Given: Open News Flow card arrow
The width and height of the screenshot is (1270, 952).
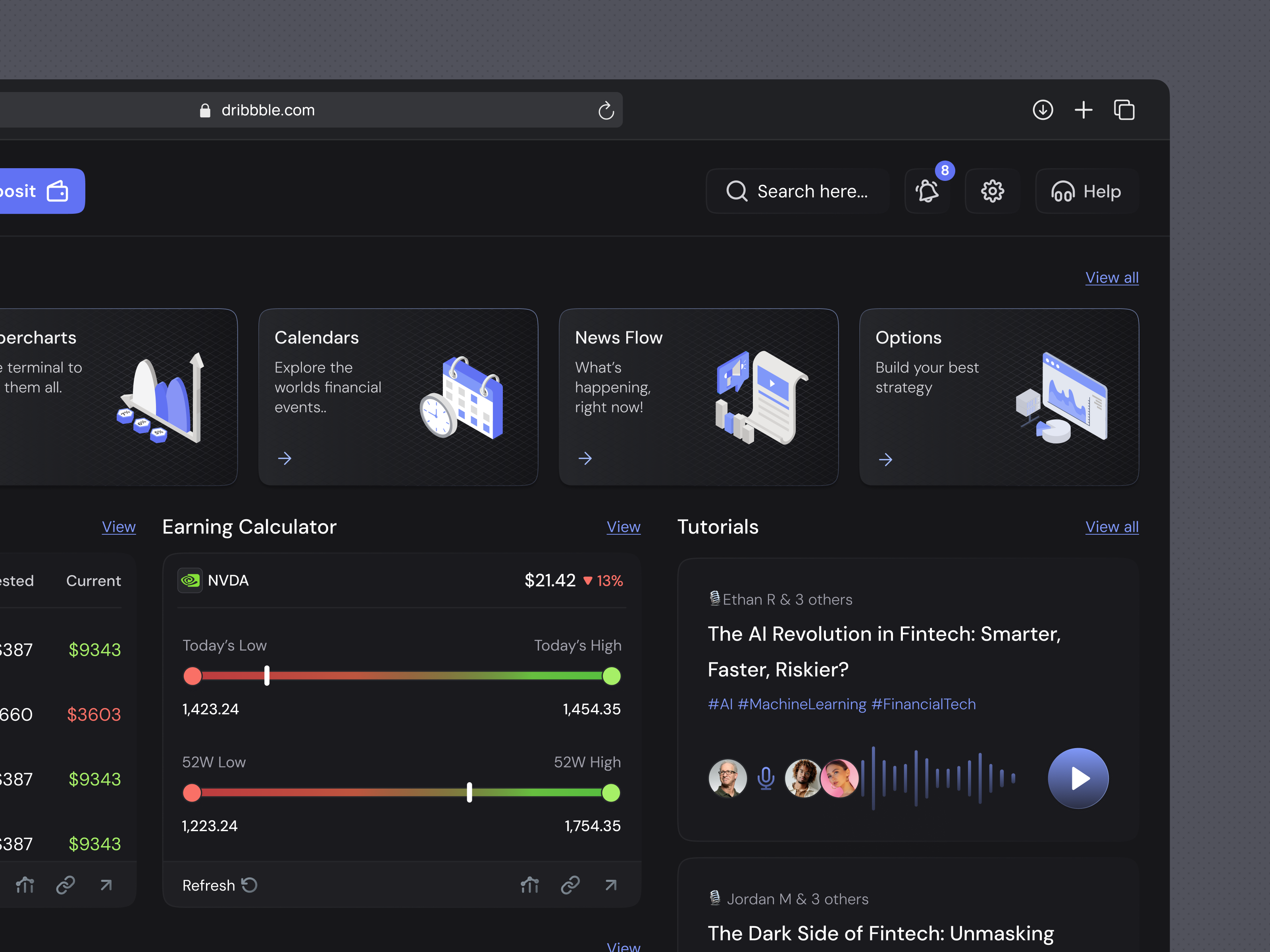Looking at the screenshot, I should click(x=585, y=458).
